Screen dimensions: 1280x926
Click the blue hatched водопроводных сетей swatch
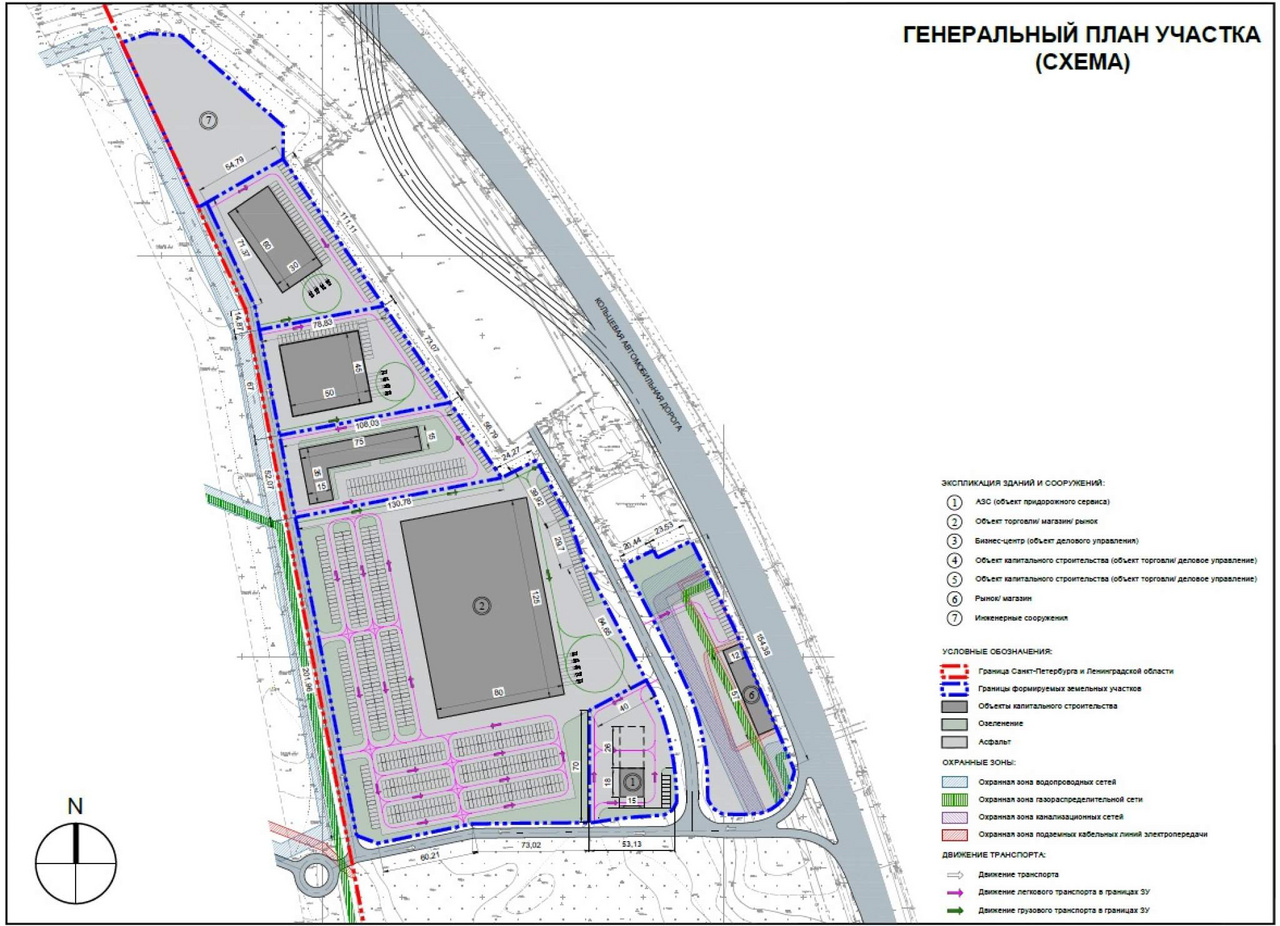coord(955,780)
